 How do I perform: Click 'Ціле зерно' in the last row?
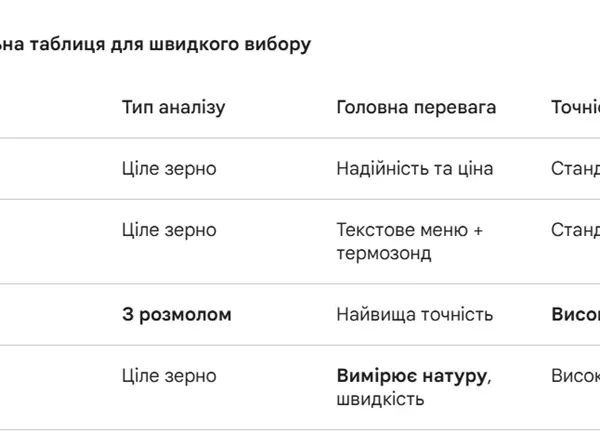click(169, 376)
